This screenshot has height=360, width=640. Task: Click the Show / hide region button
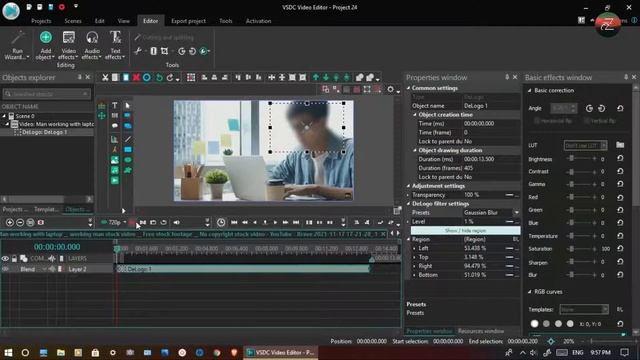tap(465, 231)
